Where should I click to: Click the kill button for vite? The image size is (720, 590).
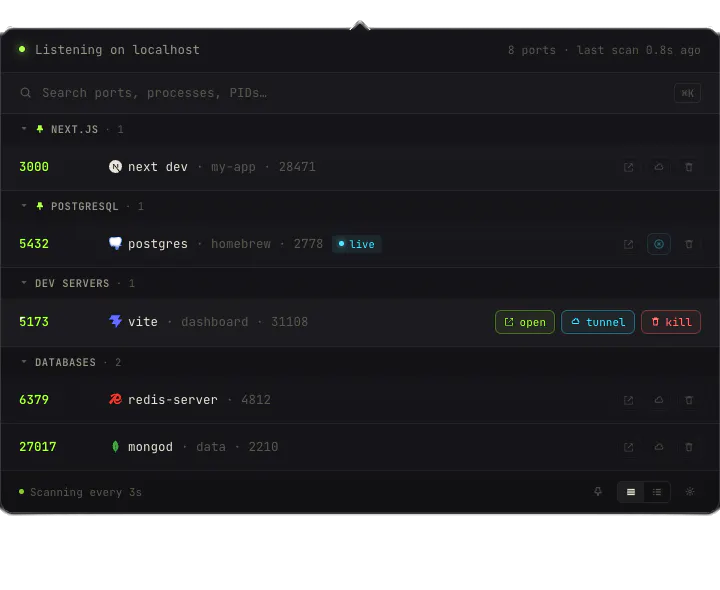pos(671,322)
